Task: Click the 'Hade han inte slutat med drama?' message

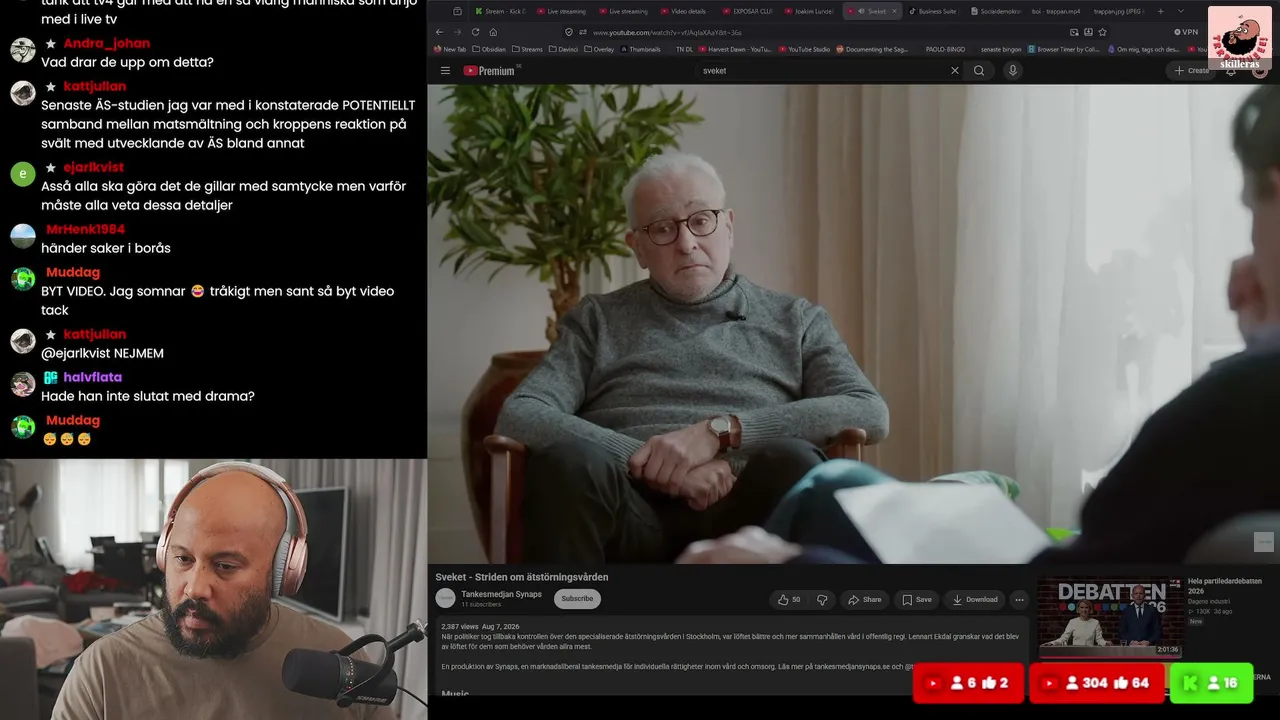Action: tap(148, 396)
